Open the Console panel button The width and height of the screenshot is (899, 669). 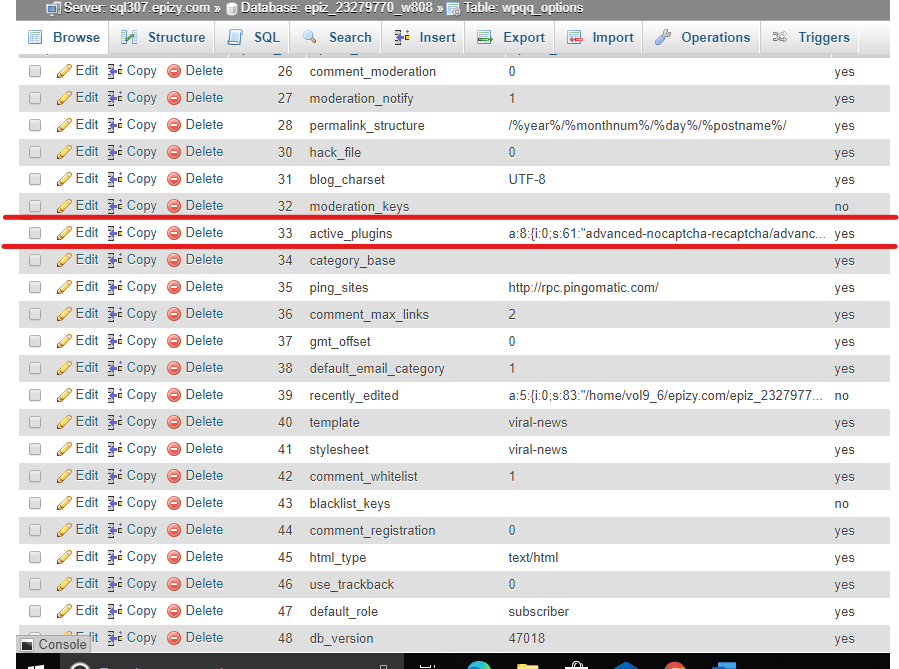point(54,644)
